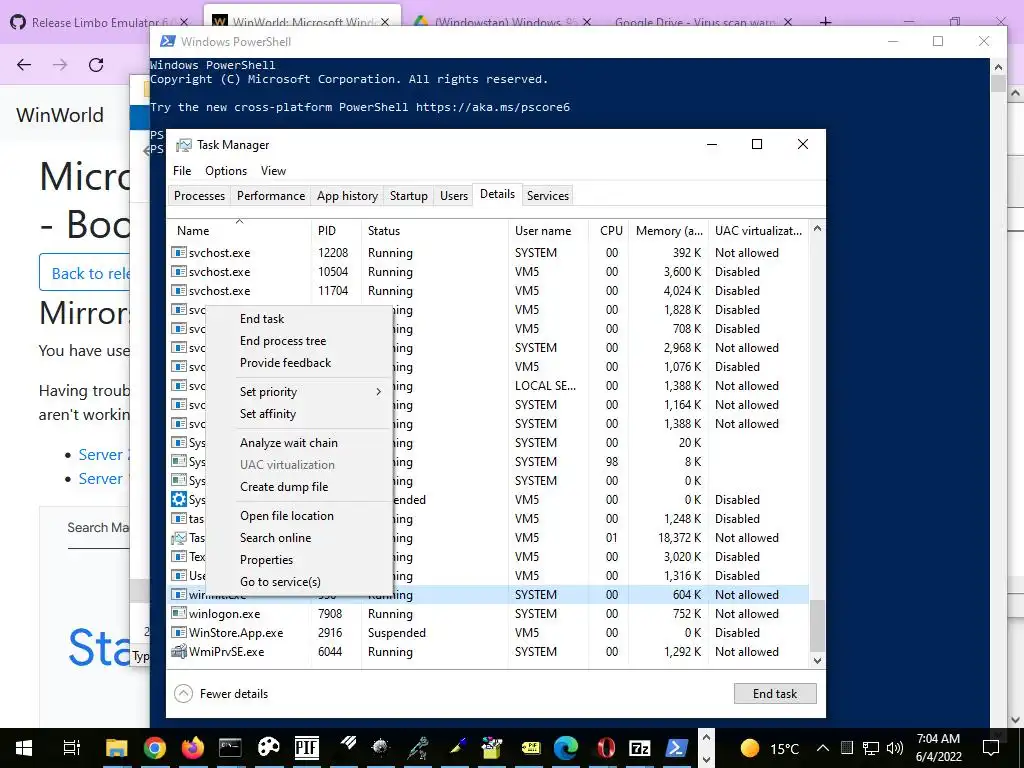Screen dimensions: 1024x768
Task: Click the WinStore.App.exe process icon
Action: click(x=178, y=632)
